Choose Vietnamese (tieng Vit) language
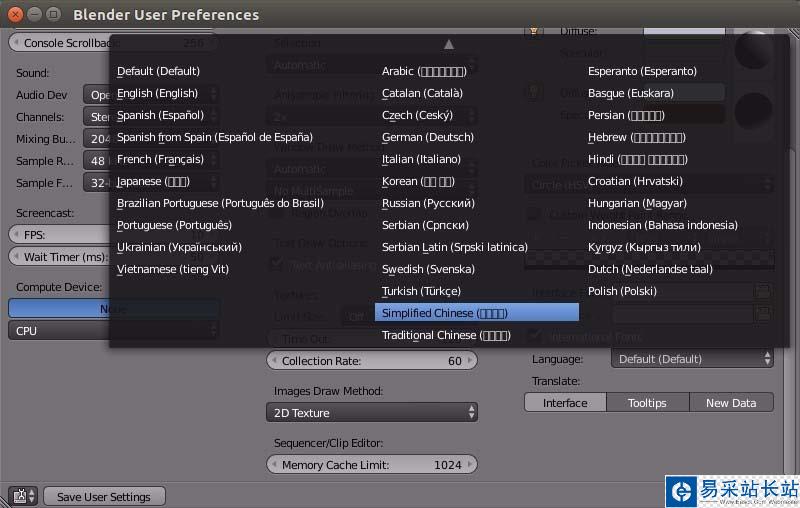 (172, 269)
